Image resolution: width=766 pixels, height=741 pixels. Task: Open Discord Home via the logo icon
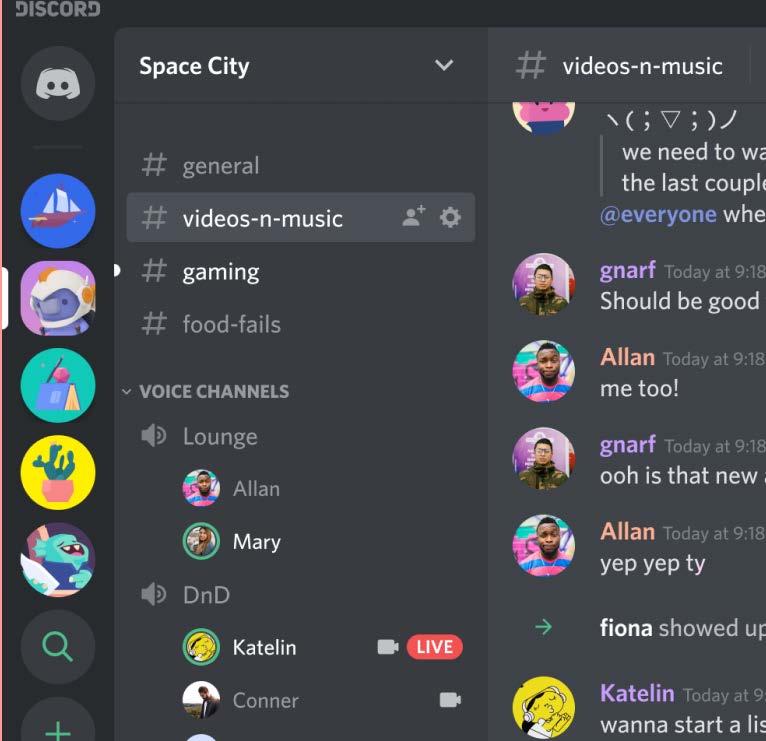[58, 84]
